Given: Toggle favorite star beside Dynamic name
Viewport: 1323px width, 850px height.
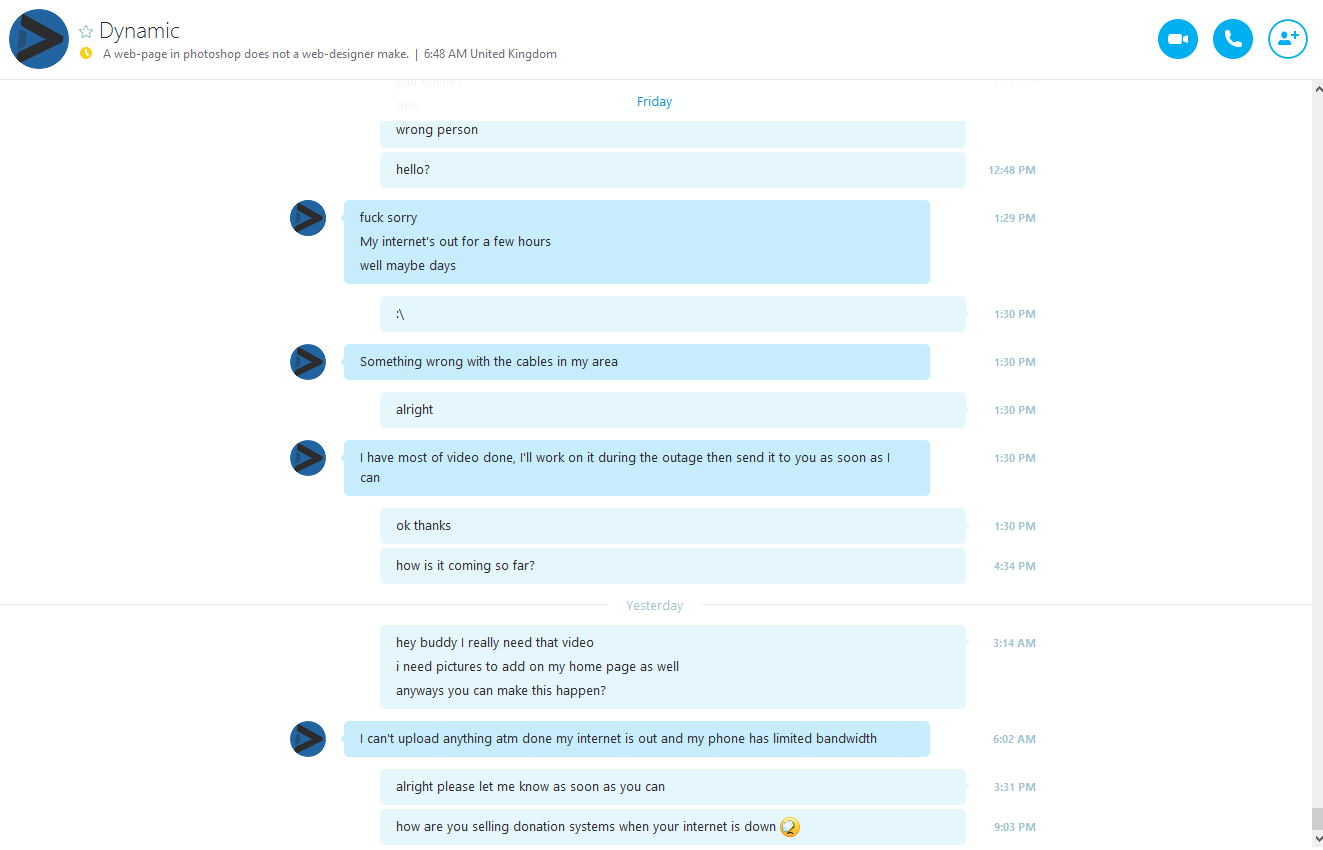Looking at the screenshot, I should point(86,32).
